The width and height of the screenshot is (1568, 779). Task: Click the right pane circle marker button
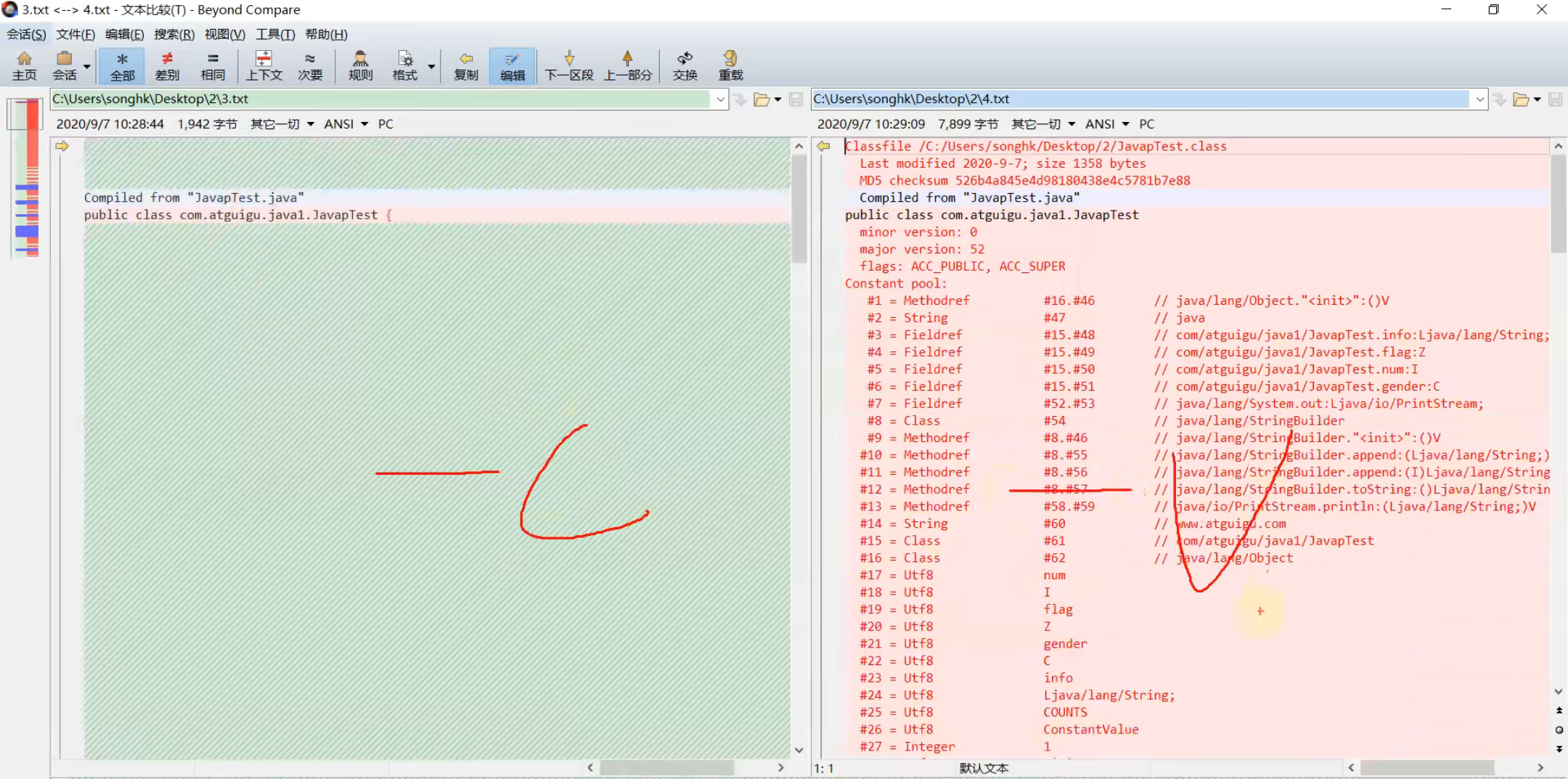coord(1559,730)
